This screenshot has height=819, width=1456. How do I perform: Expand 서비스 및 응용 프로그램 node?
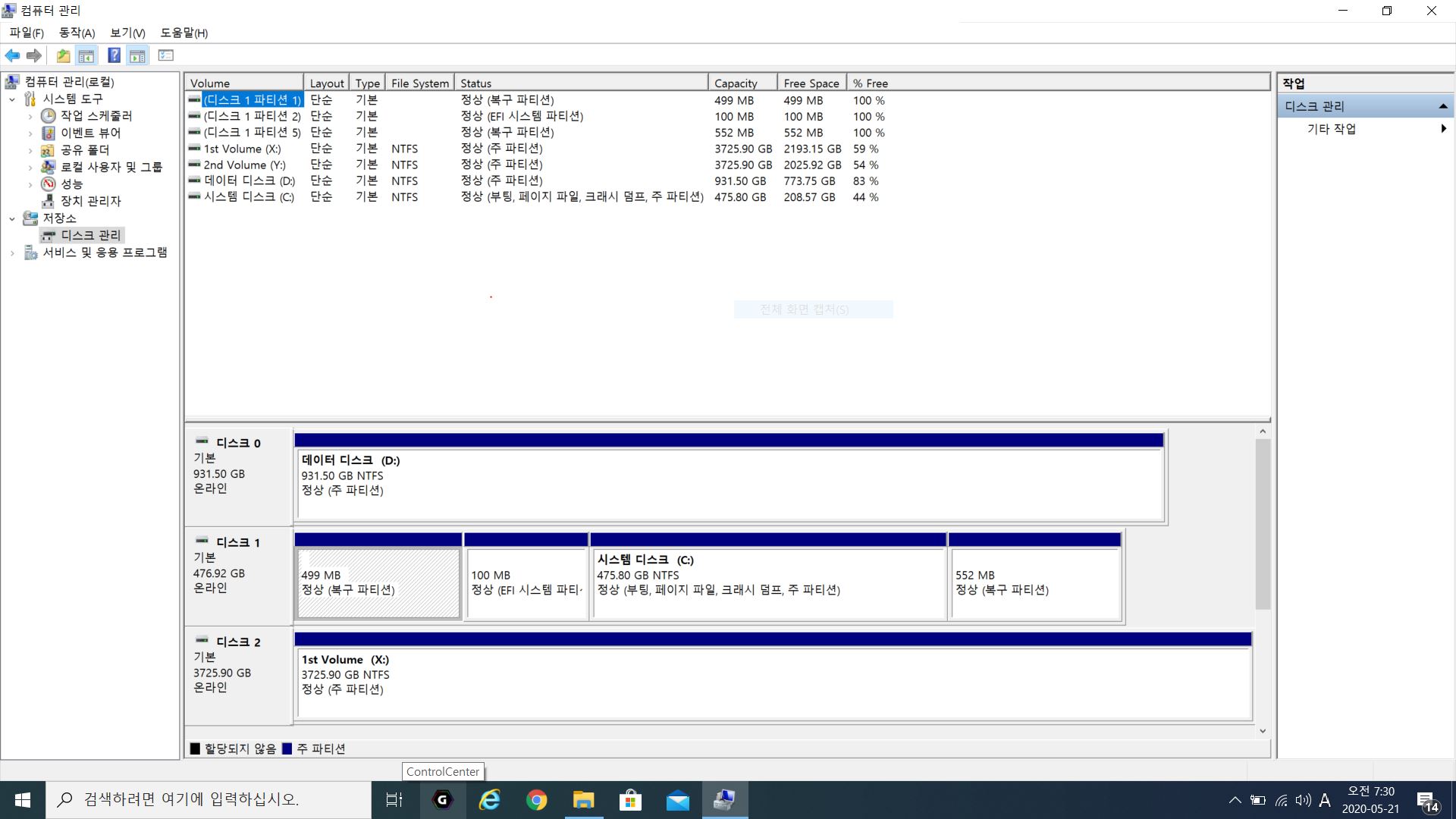pos(12,253)
